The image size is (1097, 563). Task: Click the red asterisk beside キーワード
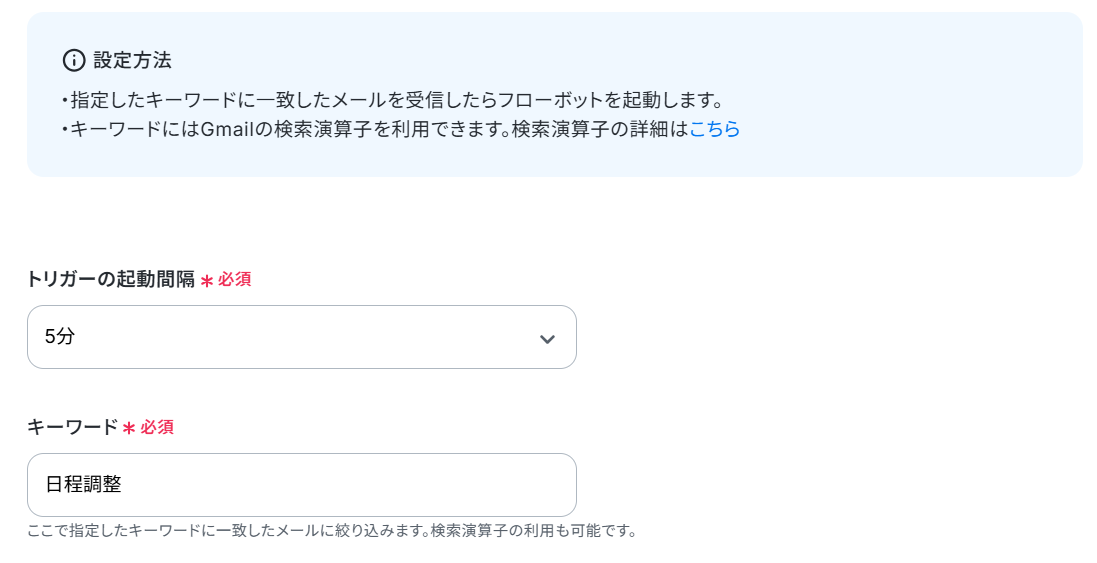(129, 429)
